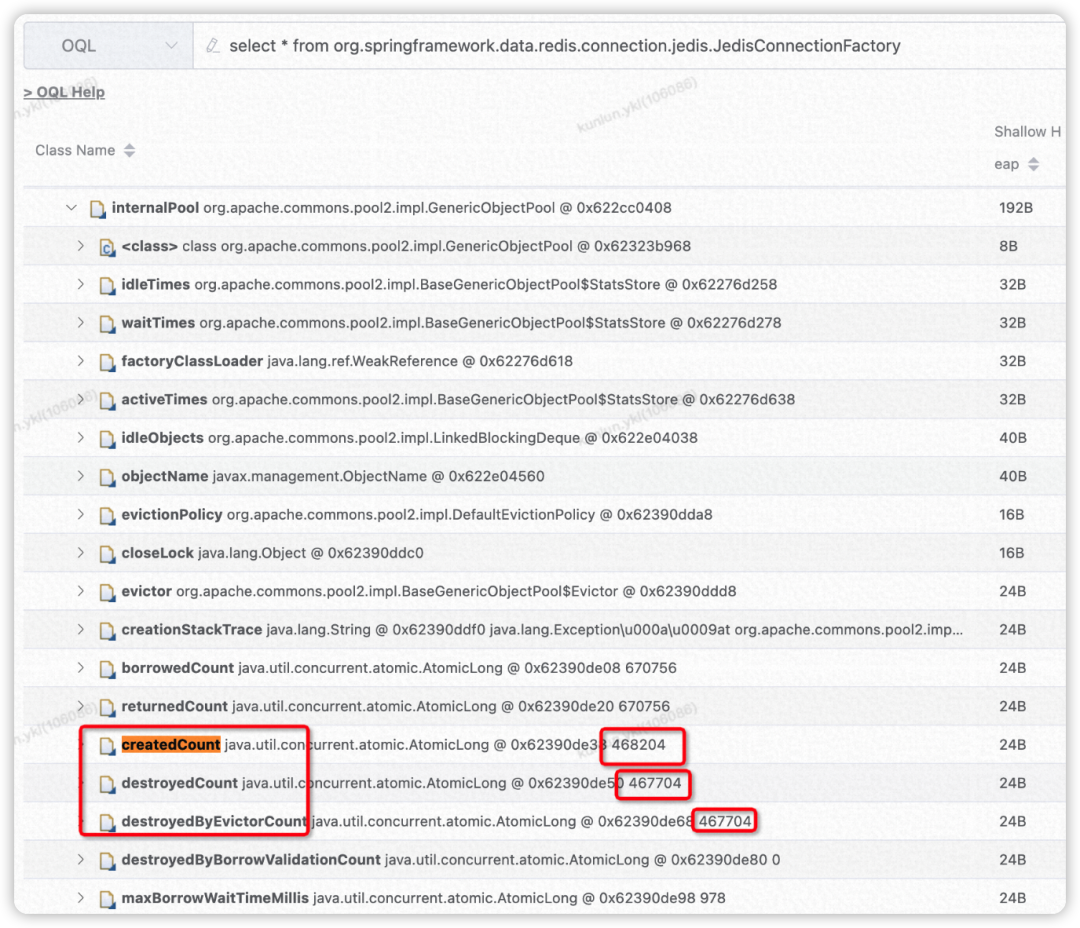This screenshot has width=1080, height=928.
Task: Click the object icon beside maxBorrowWaitTimeMillis
Action: [107, 899]
